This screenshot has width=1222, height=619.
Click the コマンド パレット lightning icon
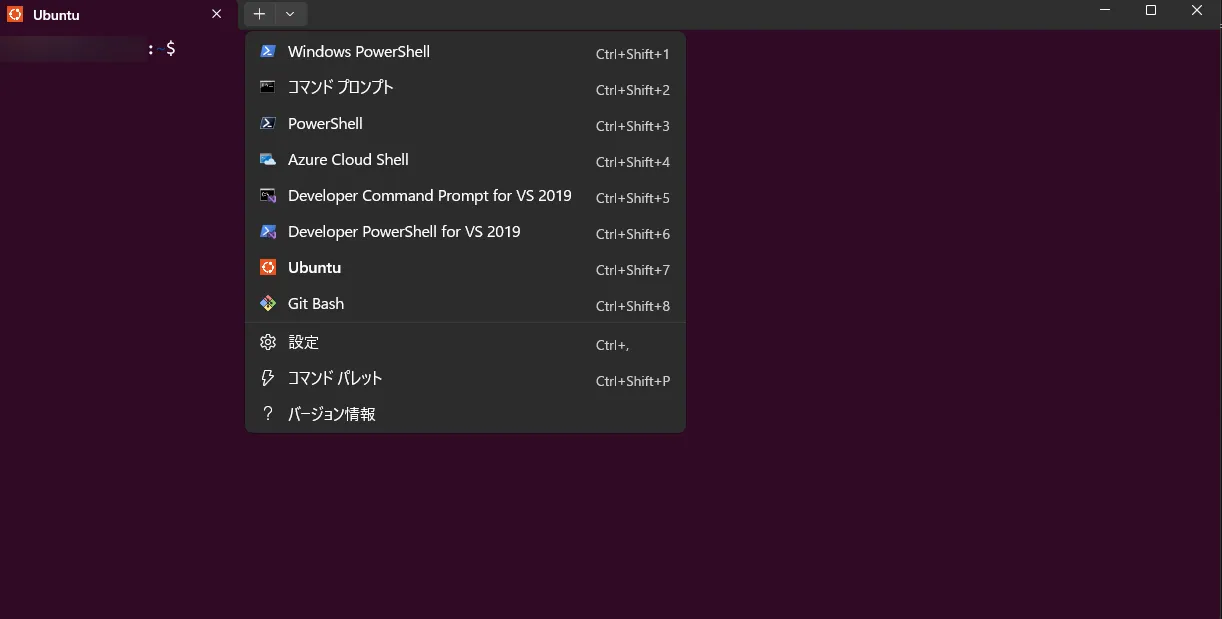267,378
